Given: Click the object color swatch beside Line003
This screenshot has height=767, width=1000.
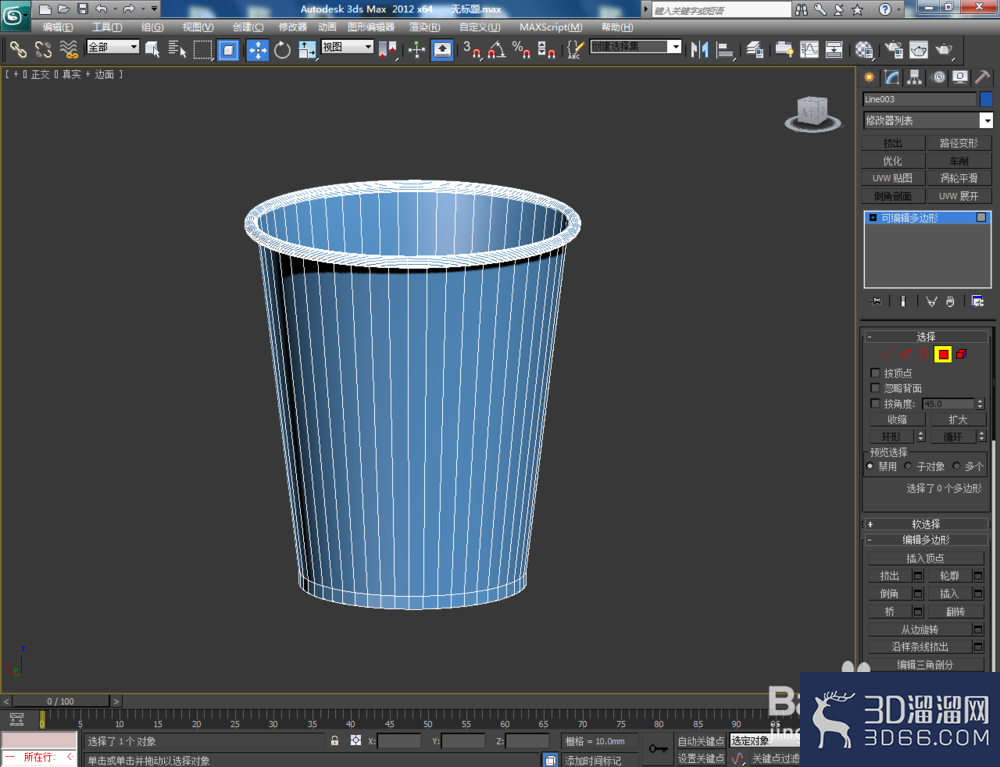Looking at the screenshot, I should (x=986, y=99).
